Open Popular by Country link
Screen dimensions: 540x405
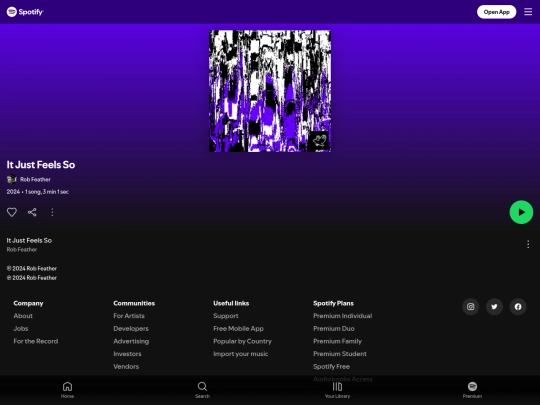(242, 341)
